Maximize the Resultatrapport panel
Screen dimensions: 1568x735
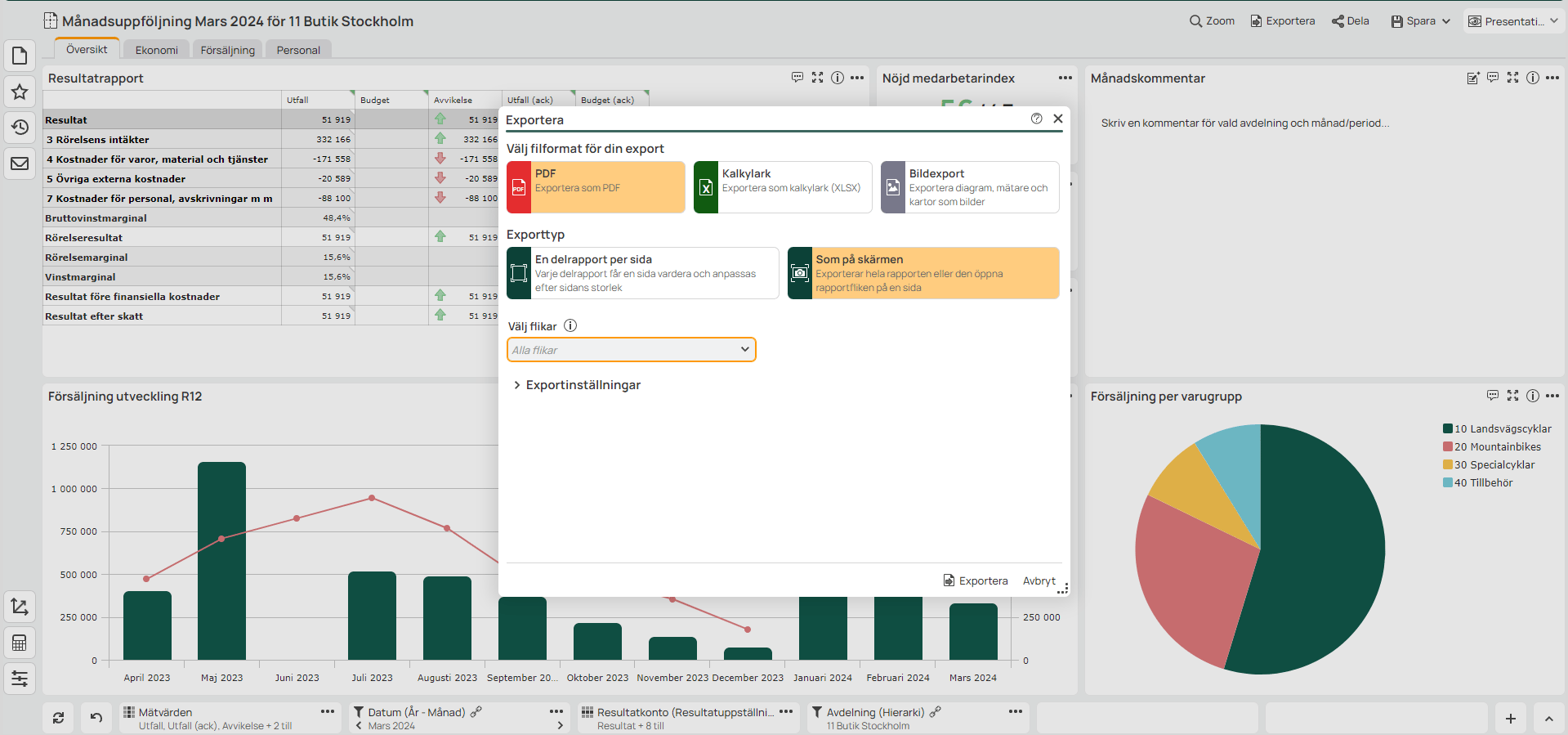tap(817, 78)
